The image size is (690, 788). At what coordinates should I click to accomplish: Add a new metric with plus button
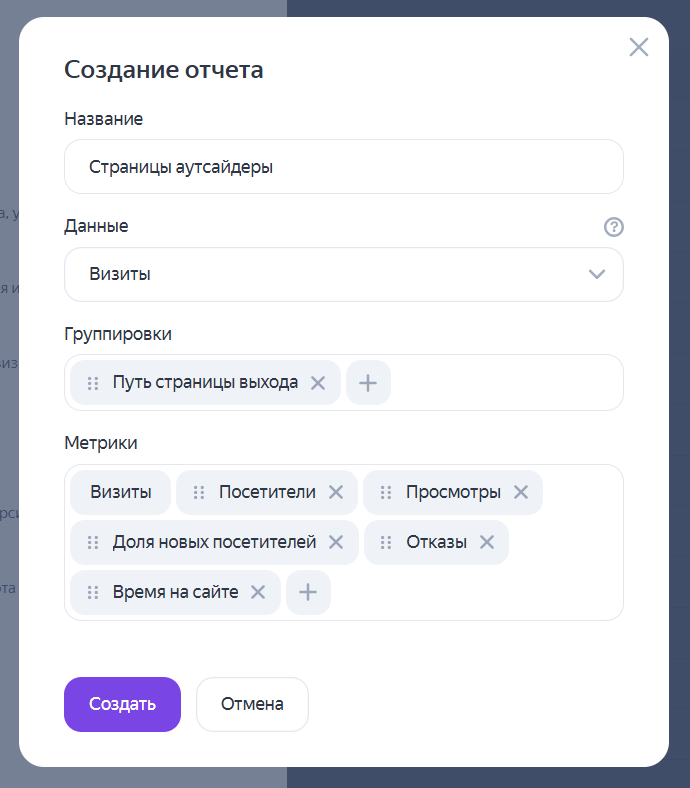tap(308, 592)
